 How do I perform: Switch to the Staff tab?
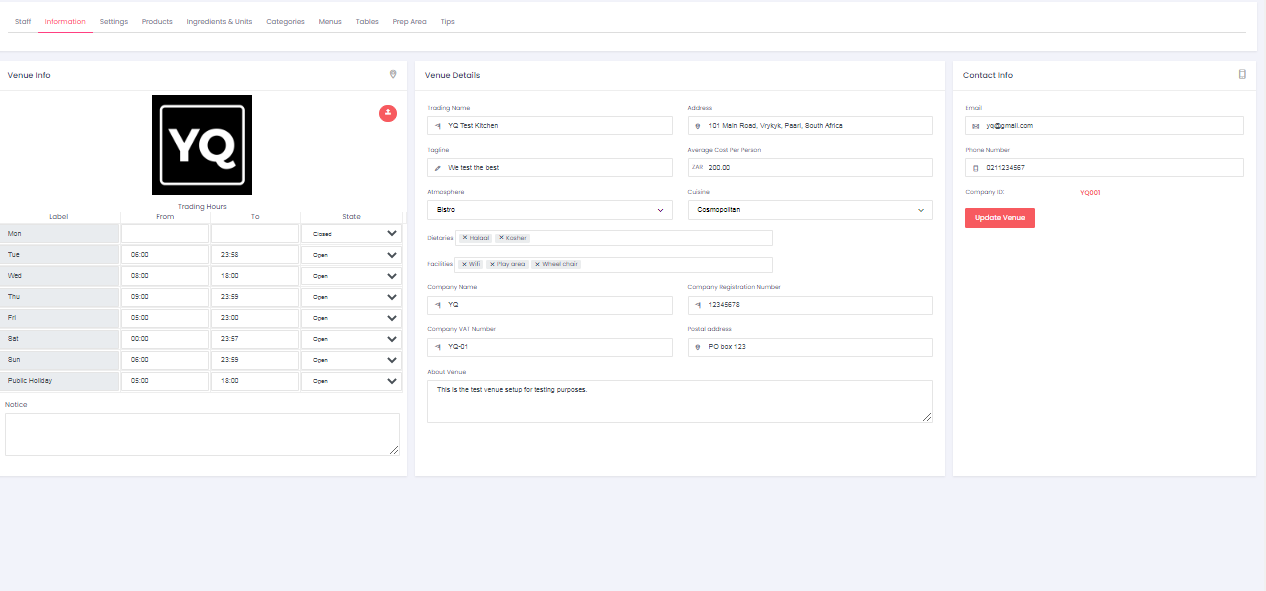click(23, 21)
